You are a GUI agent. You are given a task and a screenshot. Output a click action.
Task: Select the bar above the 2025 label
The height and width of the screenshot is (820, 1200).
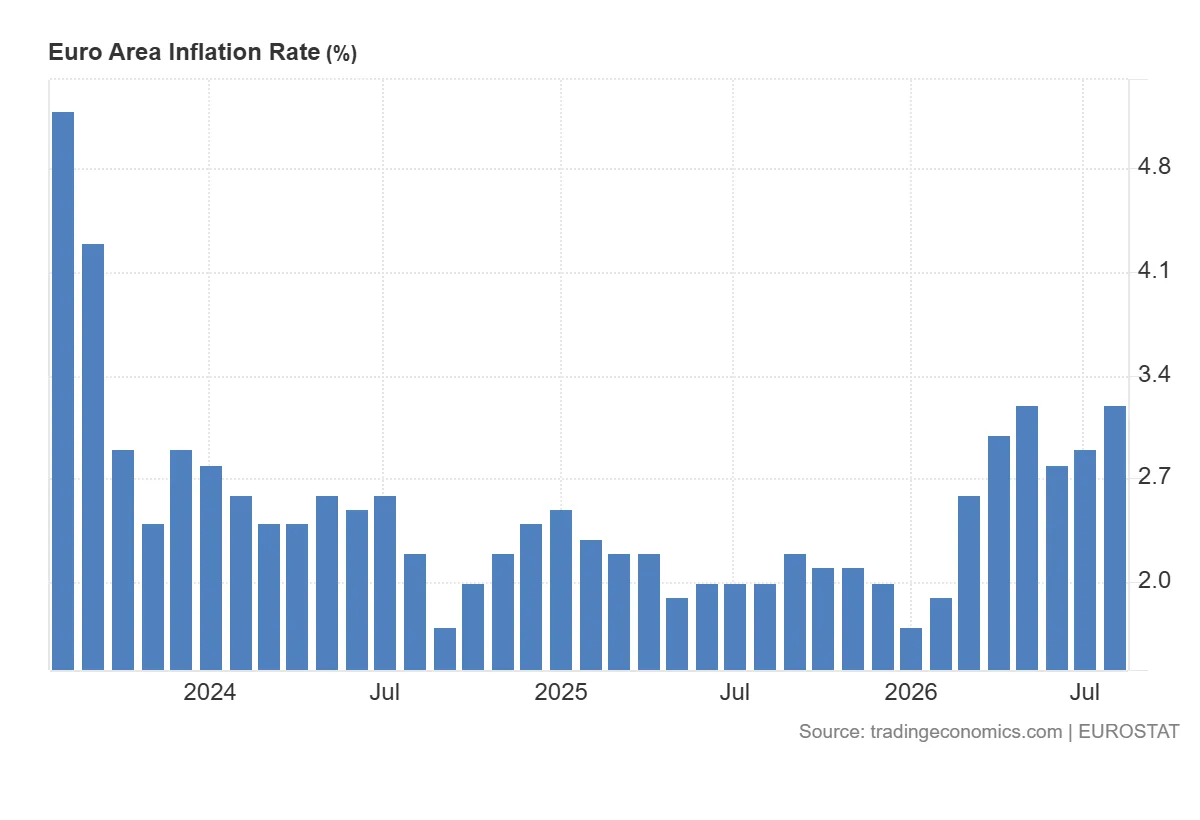(x=561, y=590)
